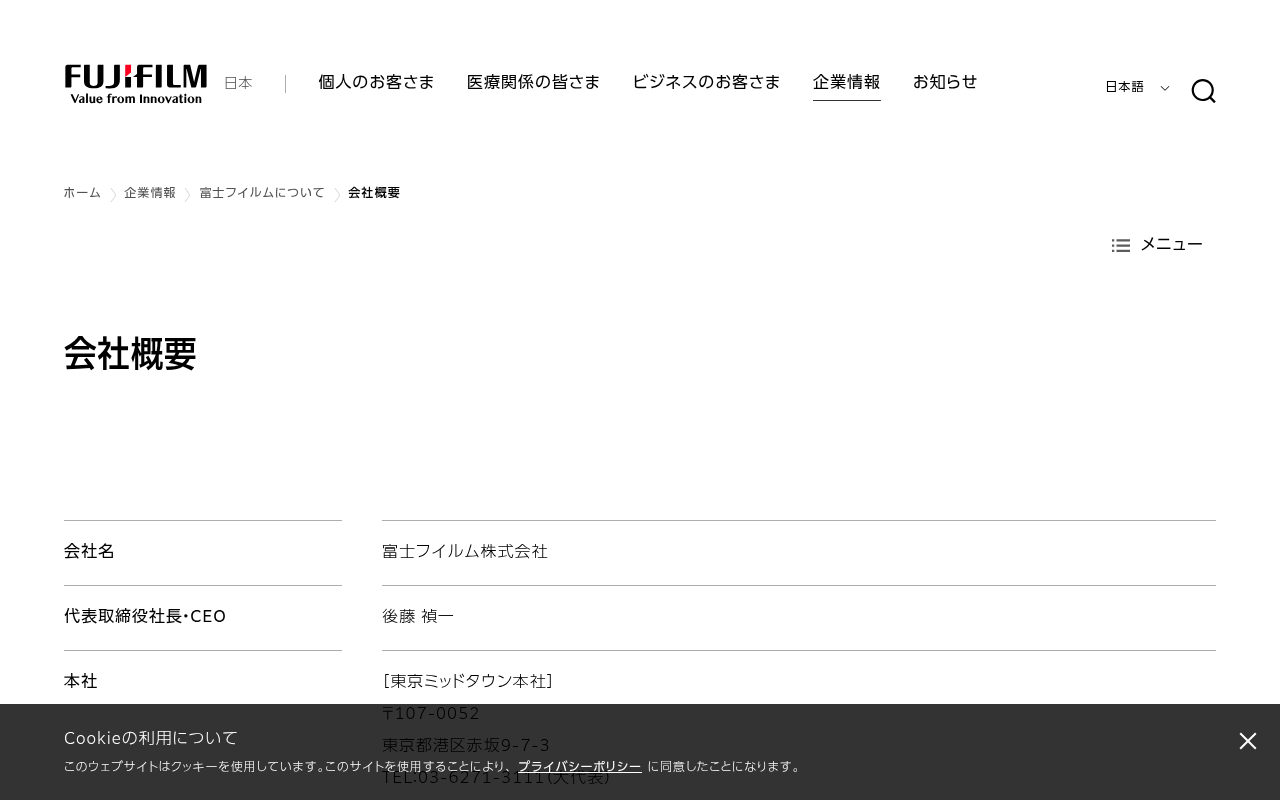The image size is (1280, 800).
Task: Open 企業情報 menu
Action: click(x=847, y=82)
